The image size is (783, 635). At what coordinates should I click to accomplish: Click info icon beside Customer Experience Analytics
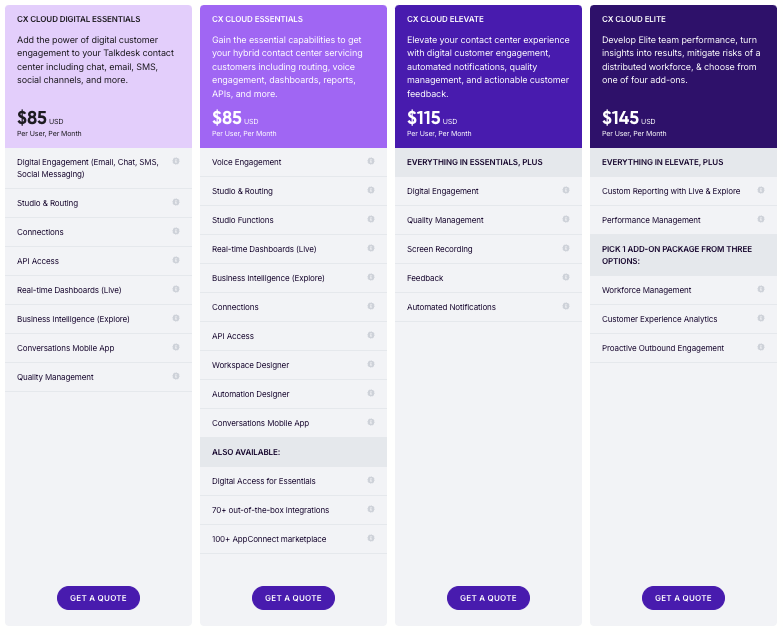(x=761, y=318)
